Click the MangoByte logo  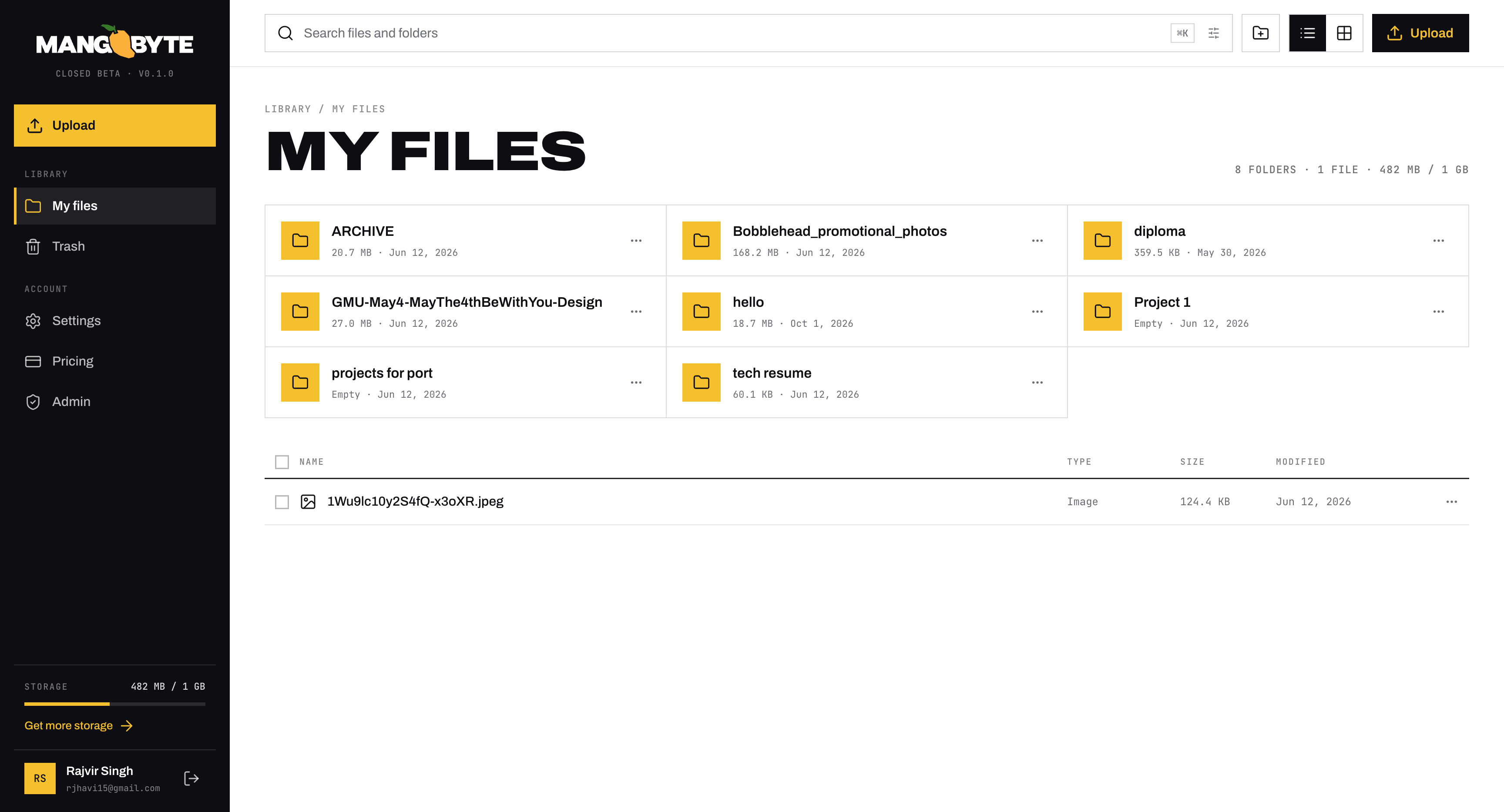[115, 42]
